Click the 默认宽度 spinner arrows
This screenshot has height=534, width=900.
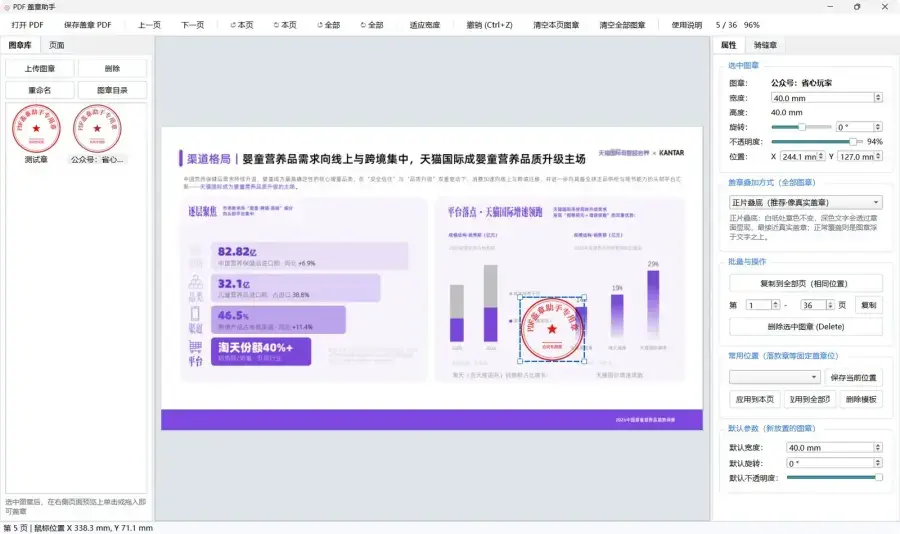878,448
